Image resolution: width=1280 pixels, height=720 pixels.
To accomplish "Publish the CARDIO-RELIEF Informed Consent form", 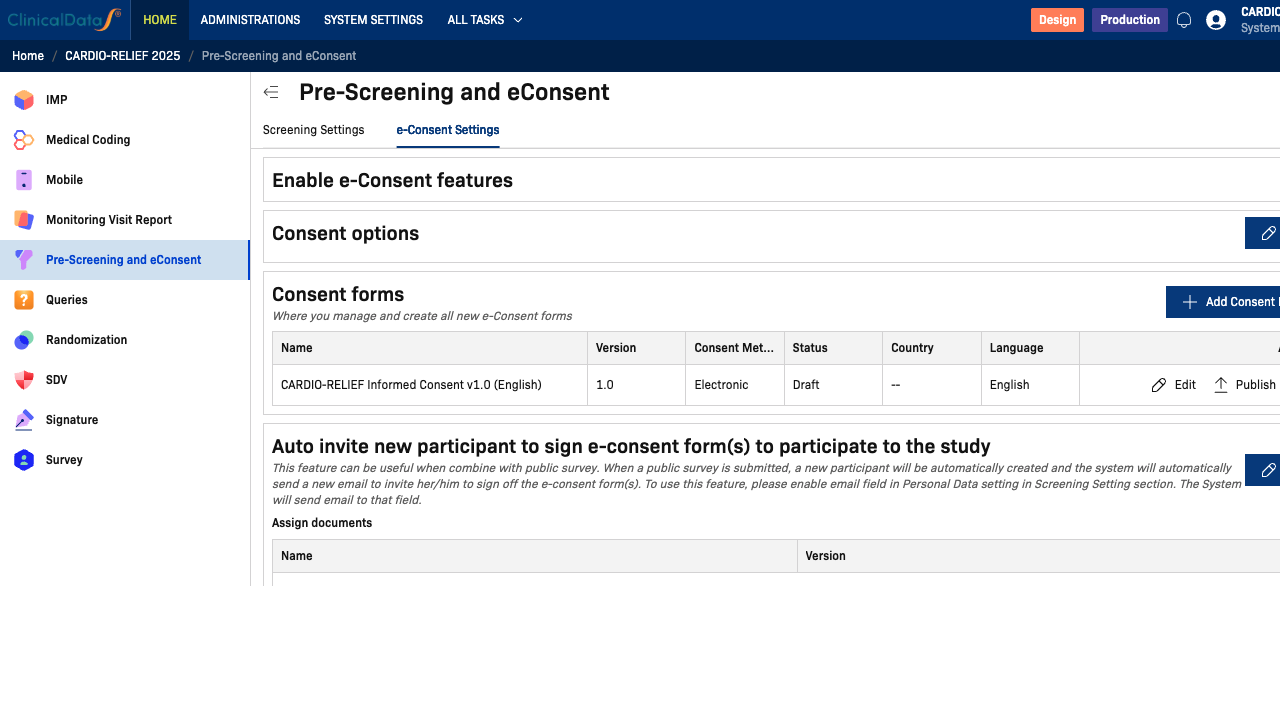I will pyautogui.click(x=1243, y=384).
